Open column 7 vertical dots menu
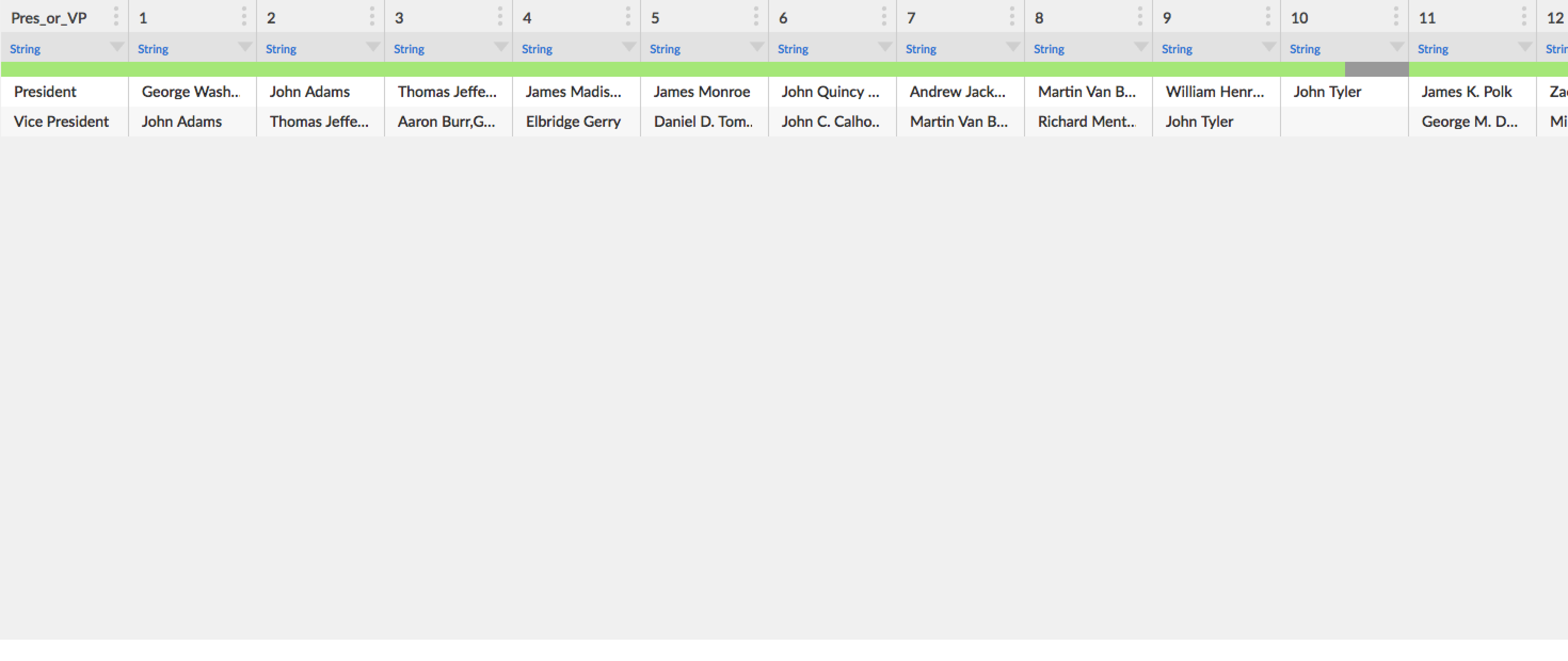The width and height of the screenshot is (1568, 661). (x=1012, y=17)
